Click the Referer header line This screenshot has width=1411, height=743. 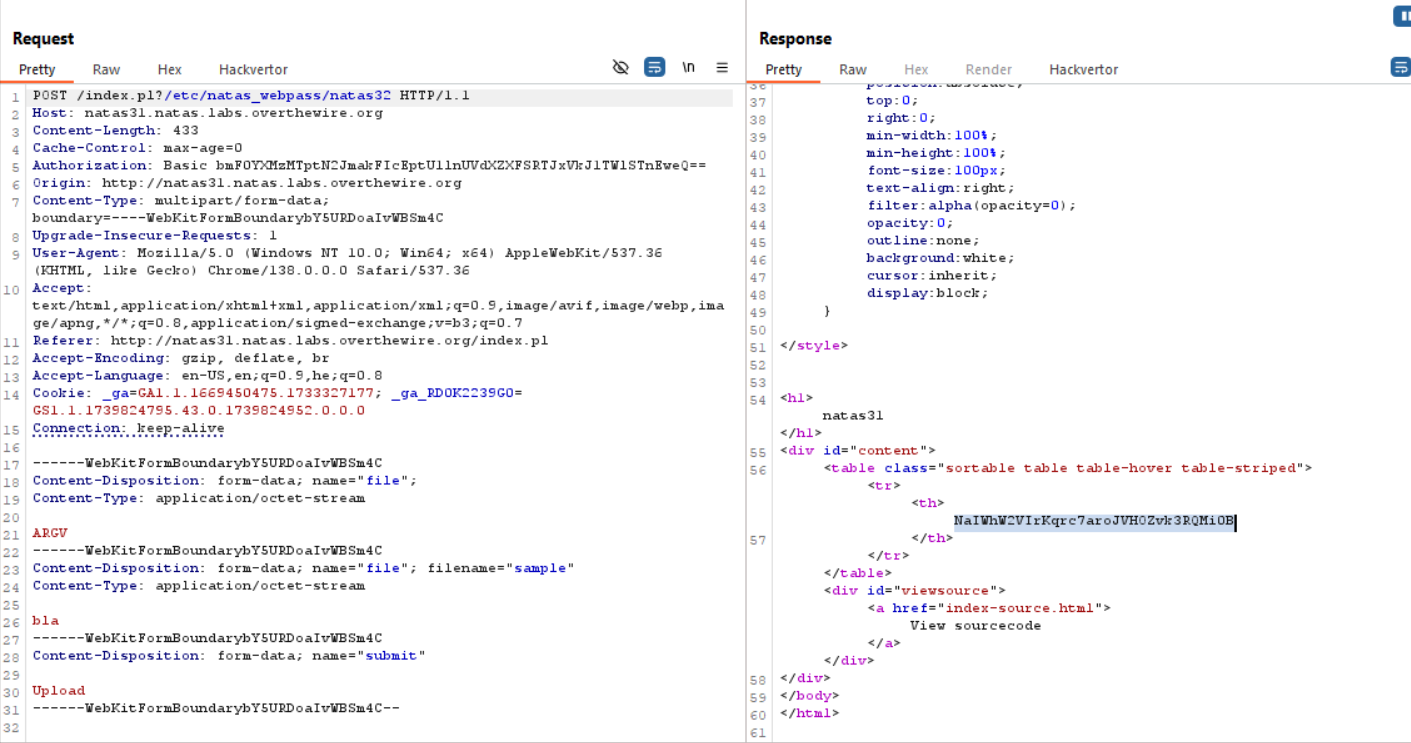point(290,341)
